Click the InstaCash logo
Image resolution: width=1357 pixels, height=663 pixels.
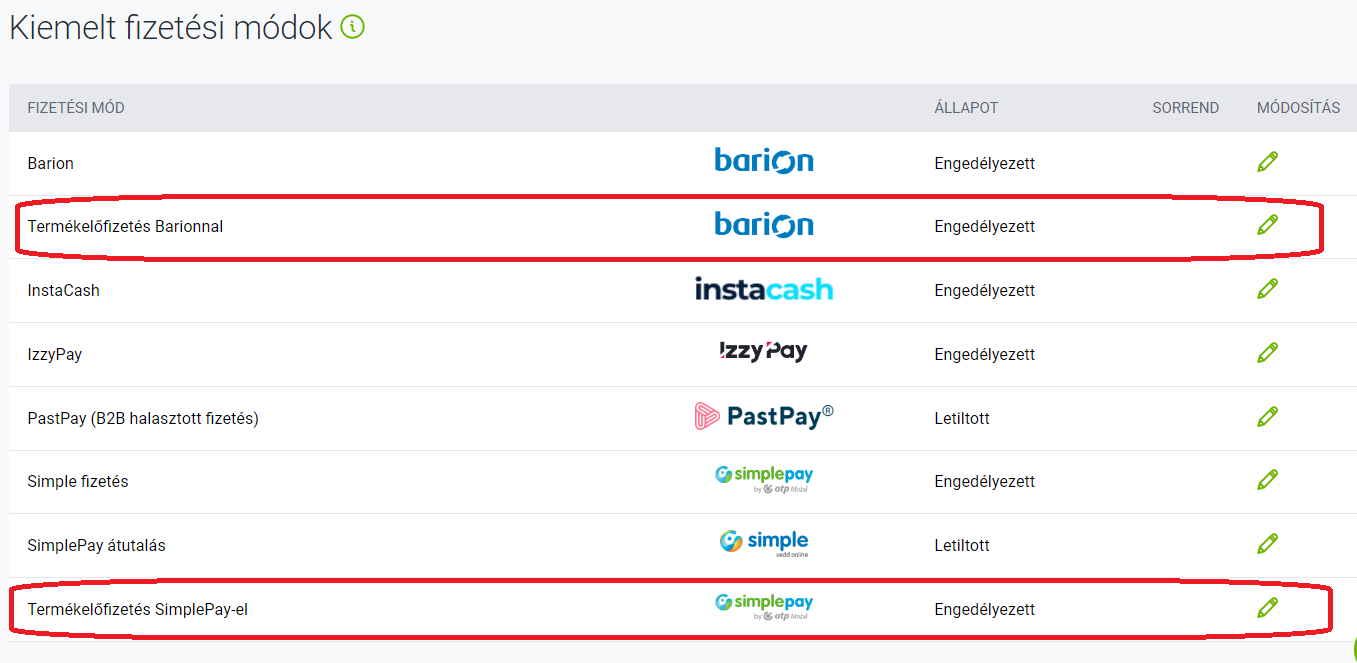tap(764, 290)
